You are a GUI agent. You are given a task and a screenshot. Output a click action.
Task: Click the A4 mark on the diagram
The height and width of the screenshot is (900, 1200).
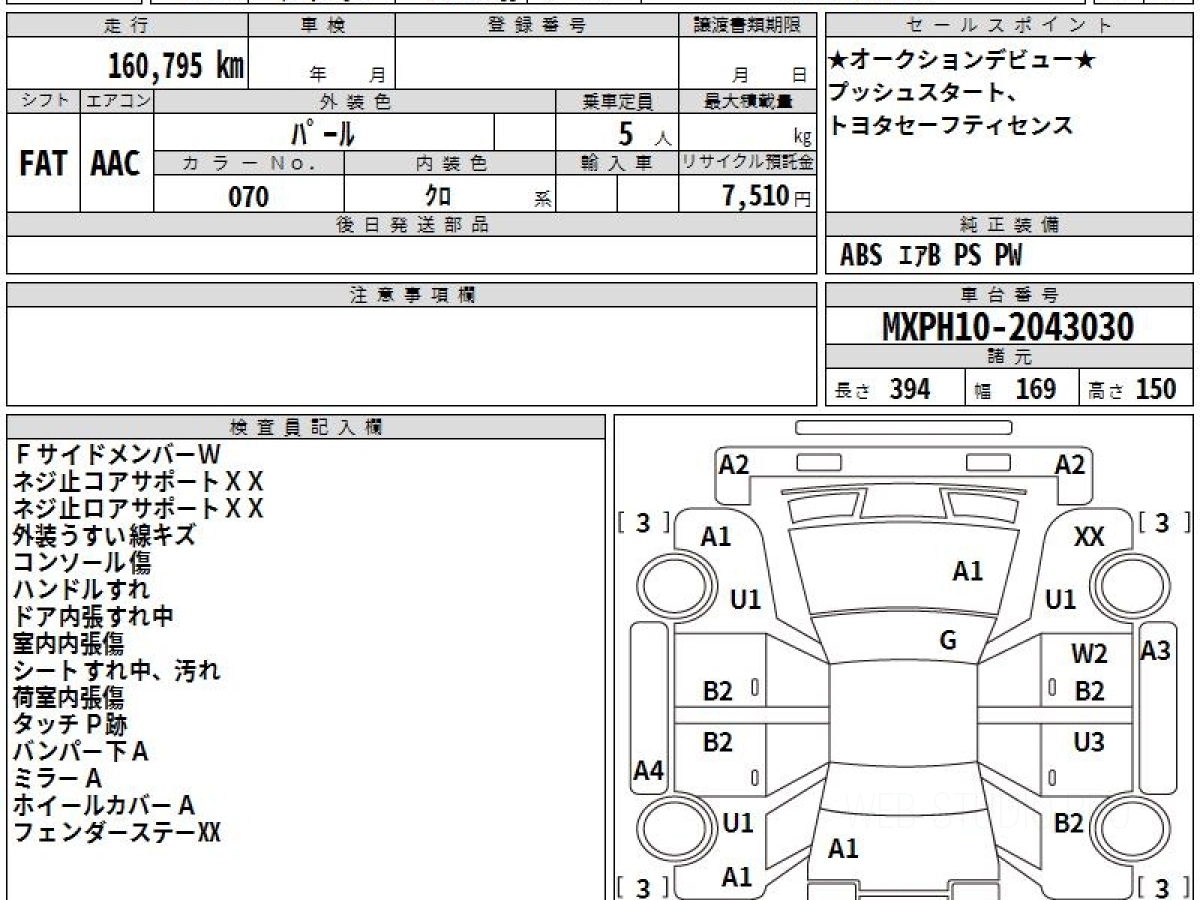649,770
